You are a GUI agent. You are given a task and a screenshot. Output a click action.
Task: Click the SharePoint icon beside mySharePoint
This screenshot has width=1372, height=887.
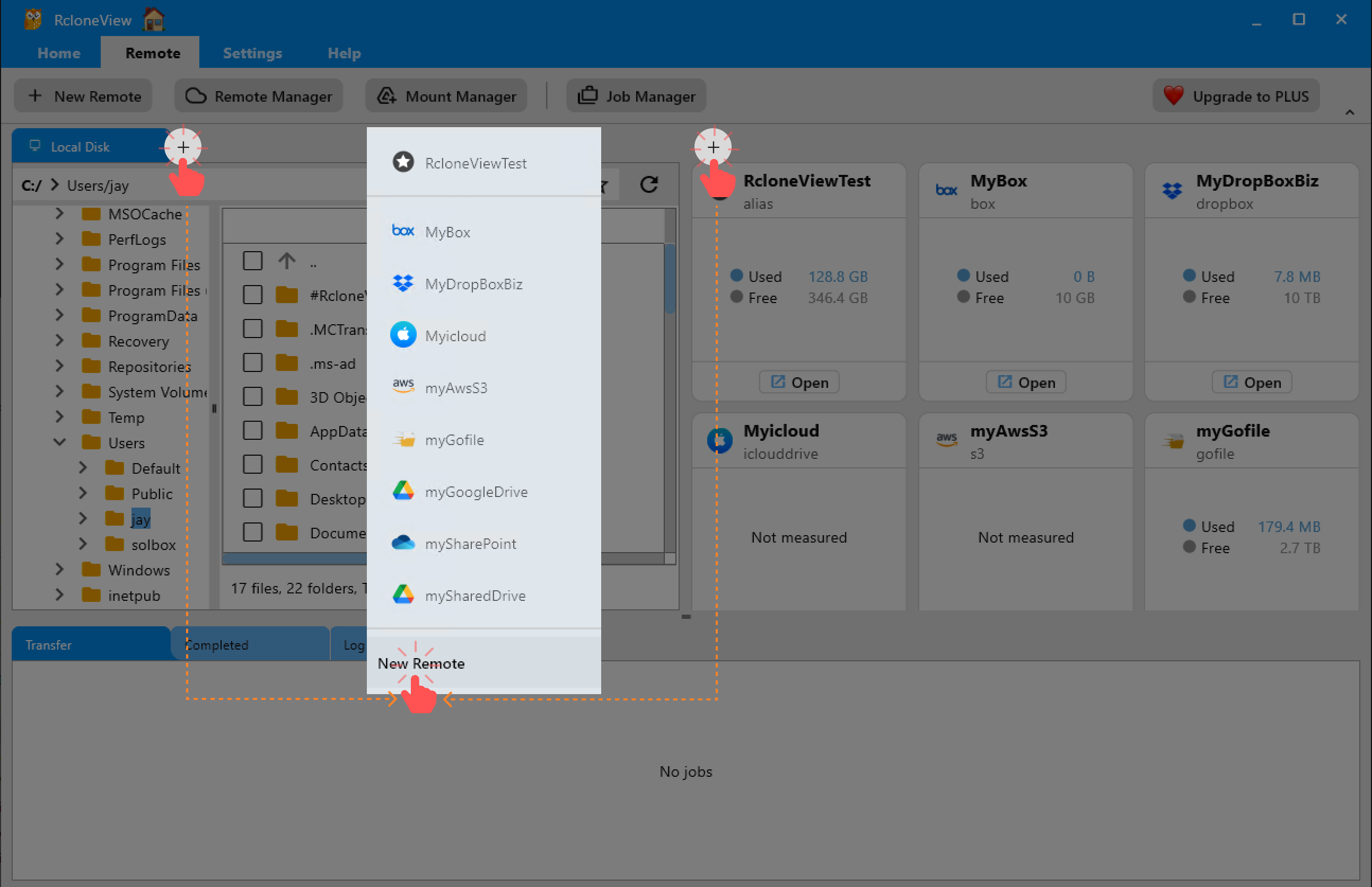[404, 543]
